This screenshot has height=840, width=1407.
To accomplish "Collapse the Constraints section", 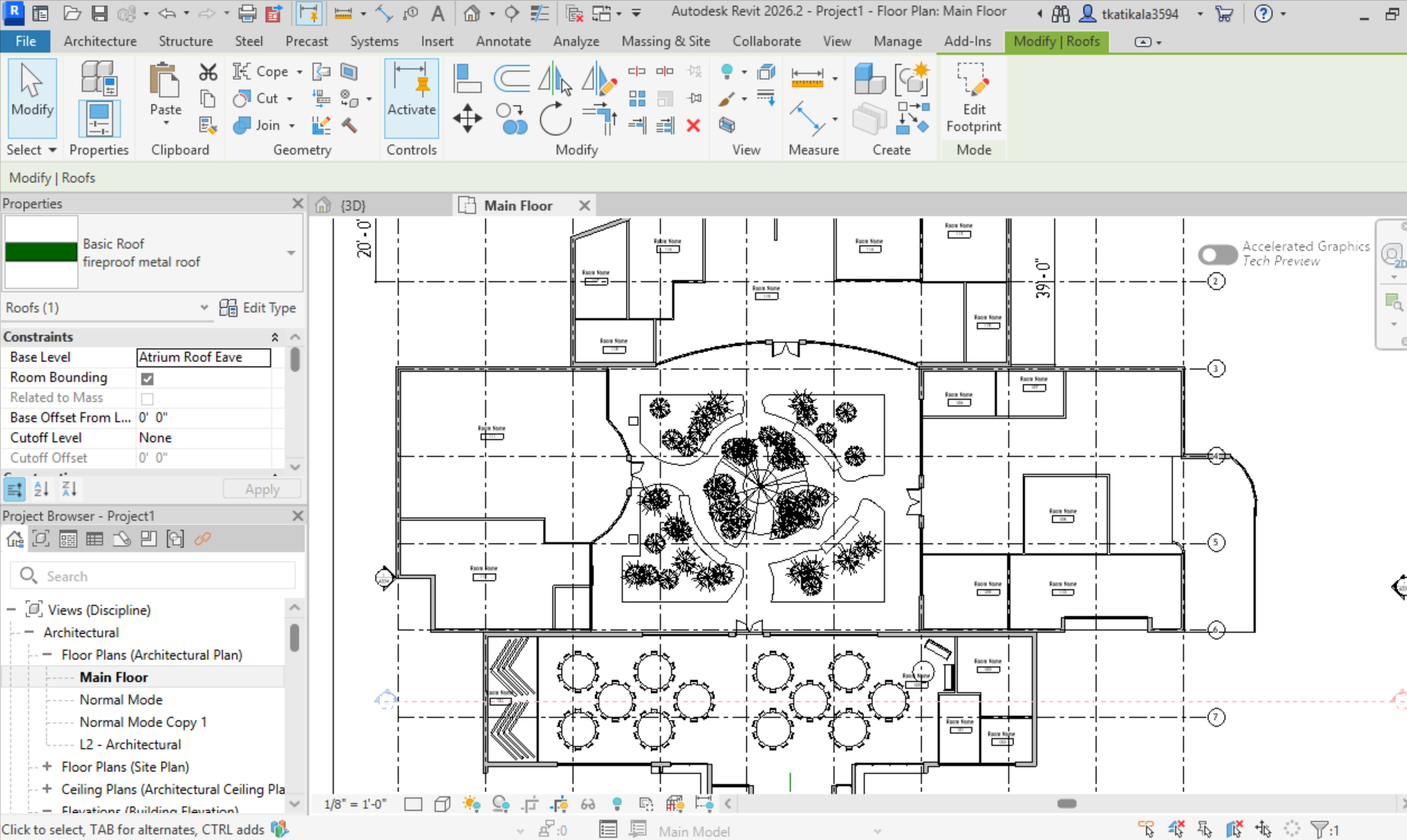I will [275, 337].
